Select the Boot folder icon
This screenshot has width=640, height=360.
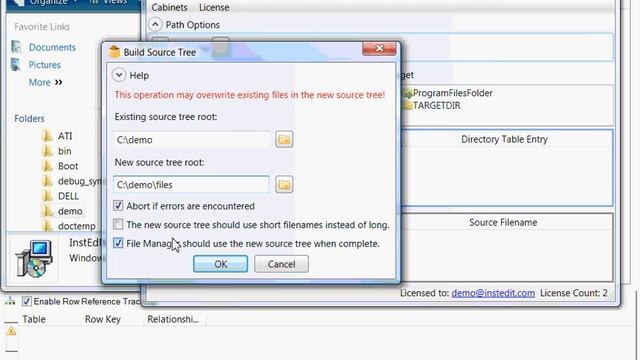click(48, 166)
